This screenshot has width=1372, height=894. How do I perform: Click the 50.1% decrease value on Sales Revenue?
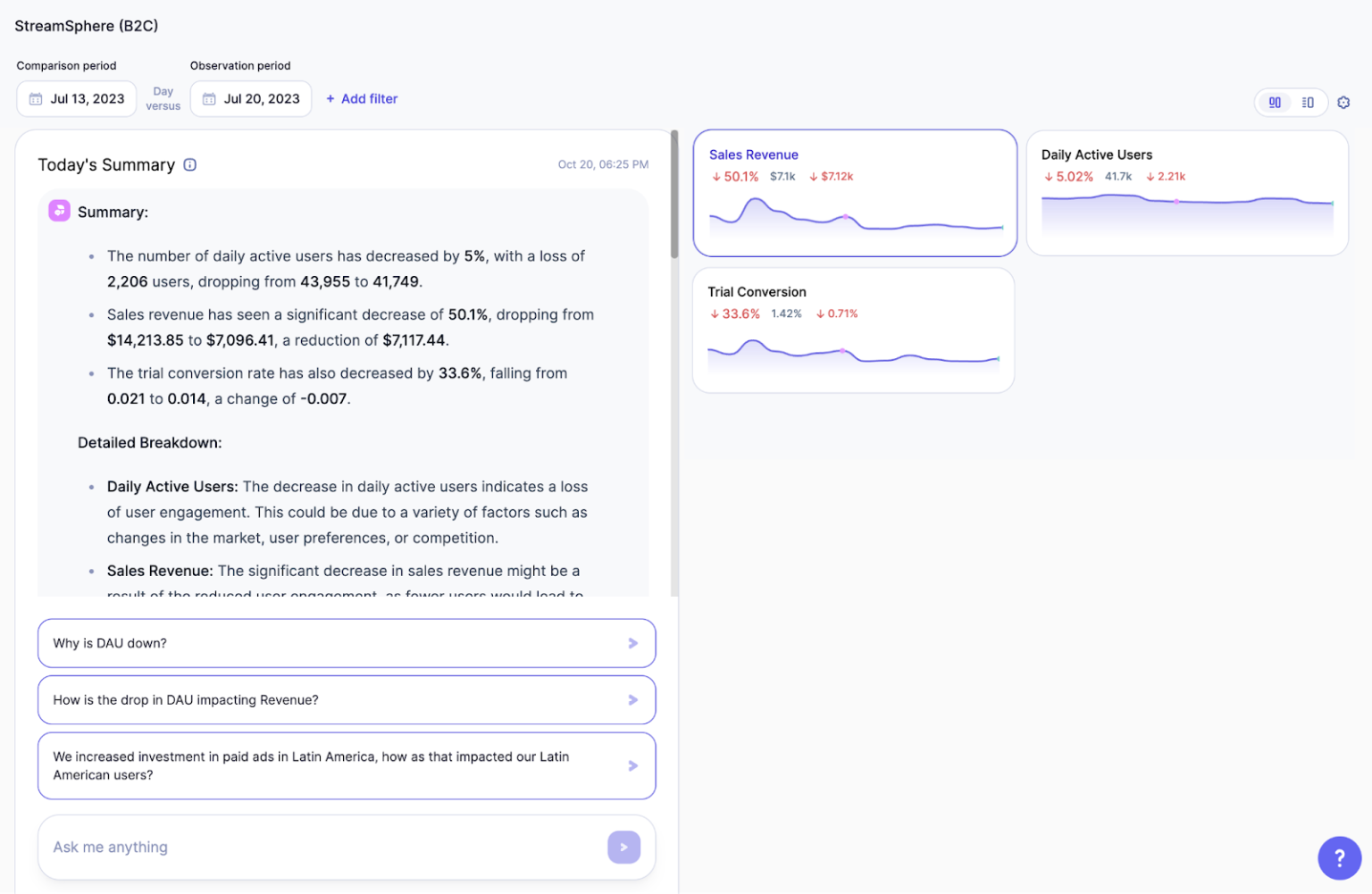[x=735, y=177]
